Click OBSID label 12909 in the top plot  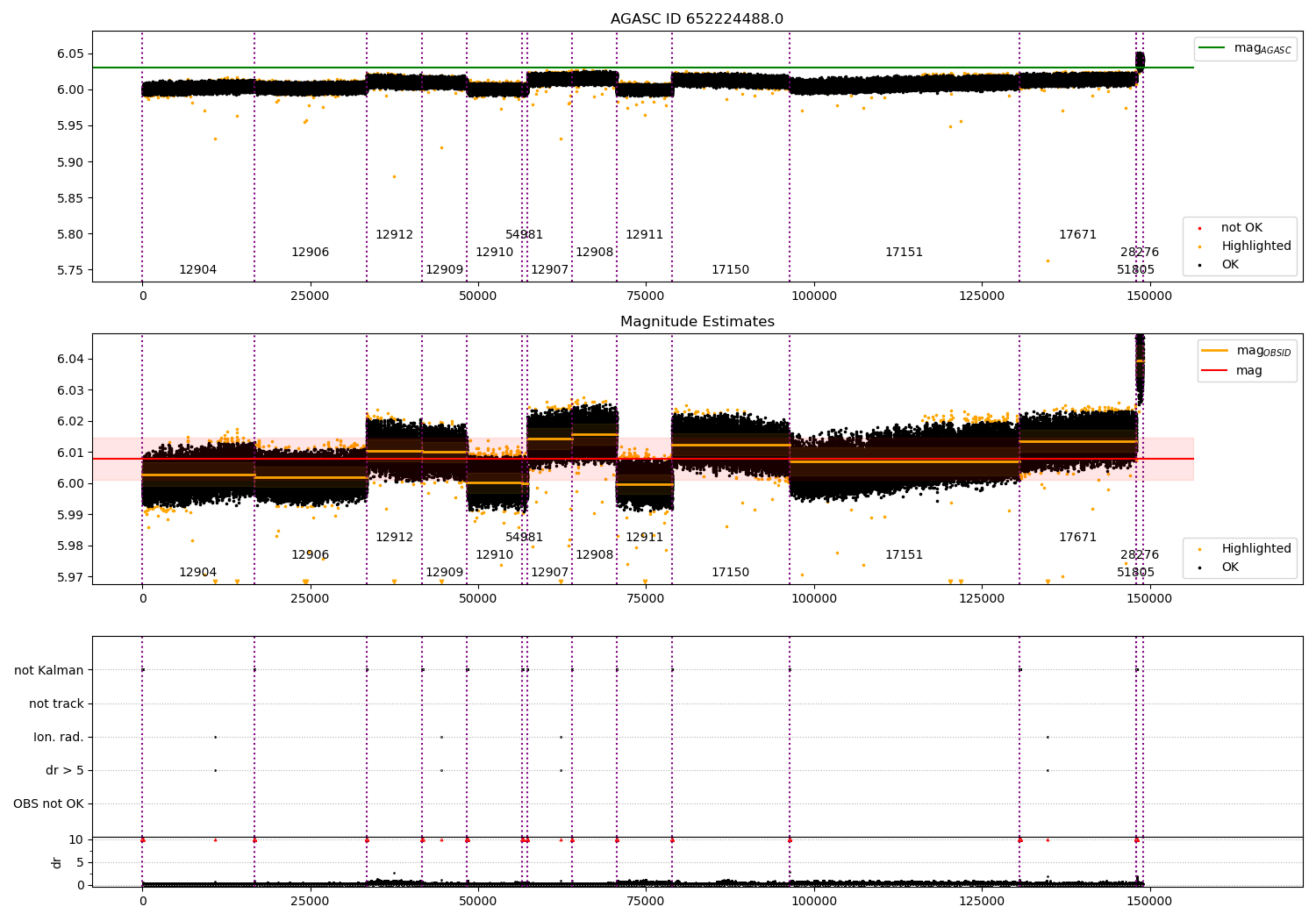point(444,270)
